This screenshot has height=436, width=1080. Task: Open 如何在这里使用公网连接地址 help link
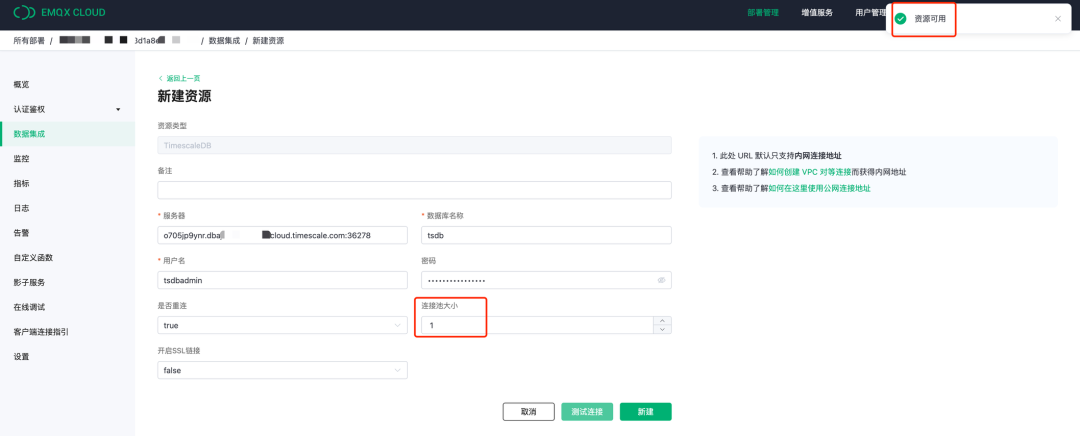[820, 188]
